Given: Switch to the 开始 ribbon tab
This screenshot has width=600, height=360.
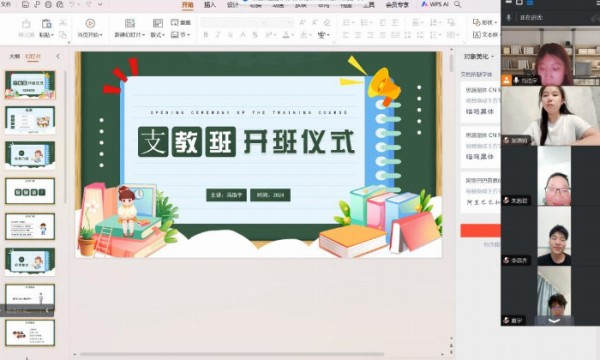Looking at the screenshot, I should (x=188, y=5).
